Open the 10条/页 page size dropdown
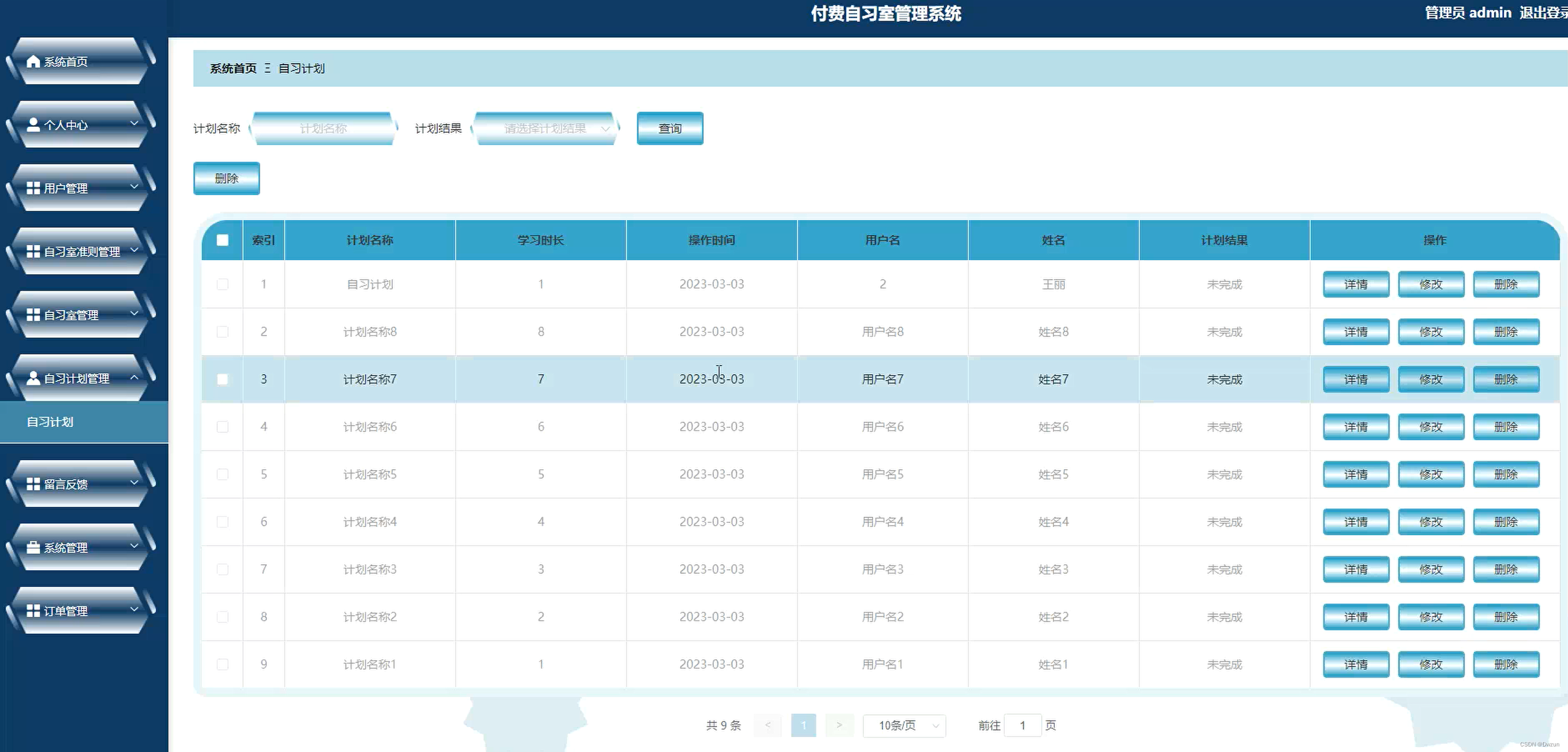1568x752 pixels. (904, 725)
